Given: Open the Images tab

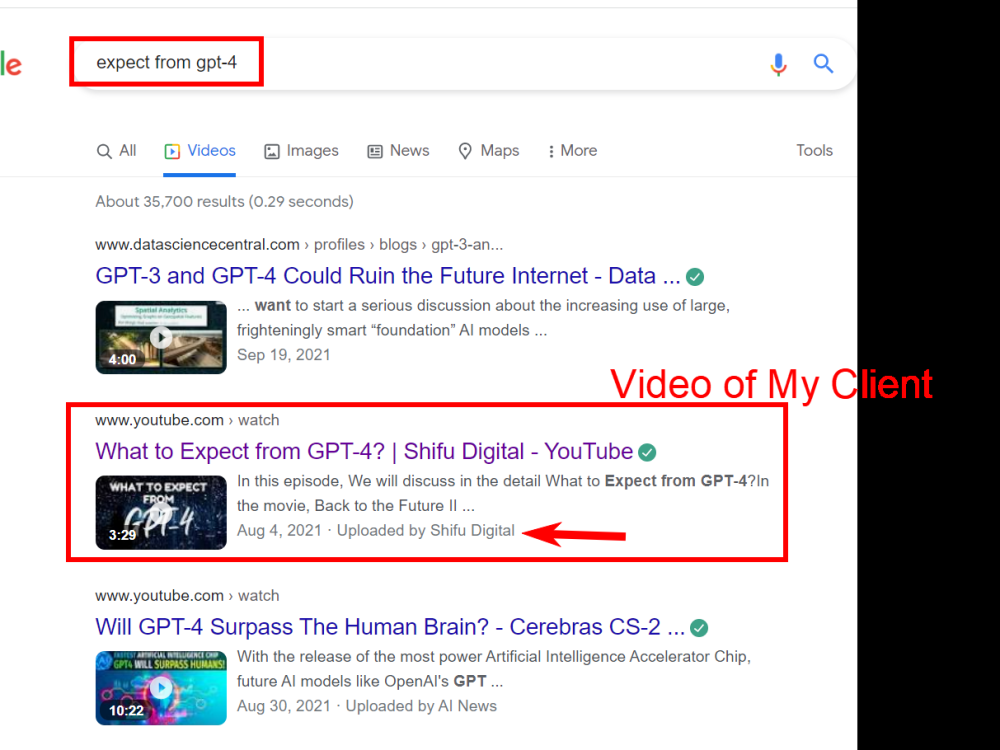Looking at the screenshot, I should (301, 151).
